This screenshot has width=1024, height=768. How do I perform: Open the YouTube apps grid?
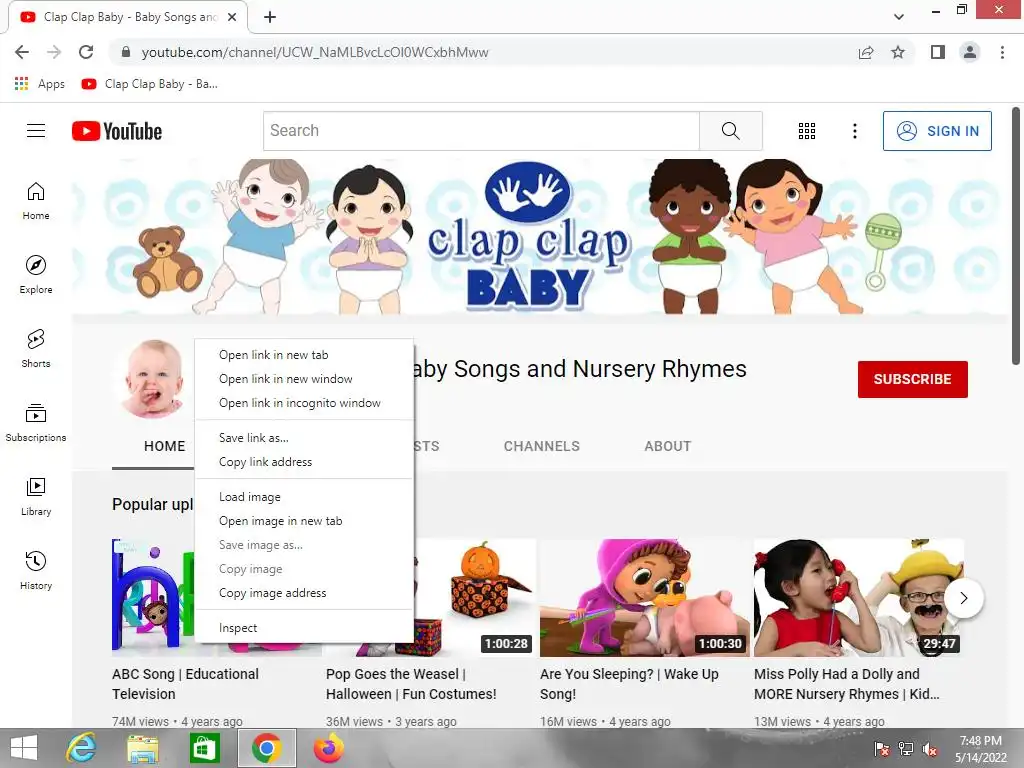(x=807, y=131)
